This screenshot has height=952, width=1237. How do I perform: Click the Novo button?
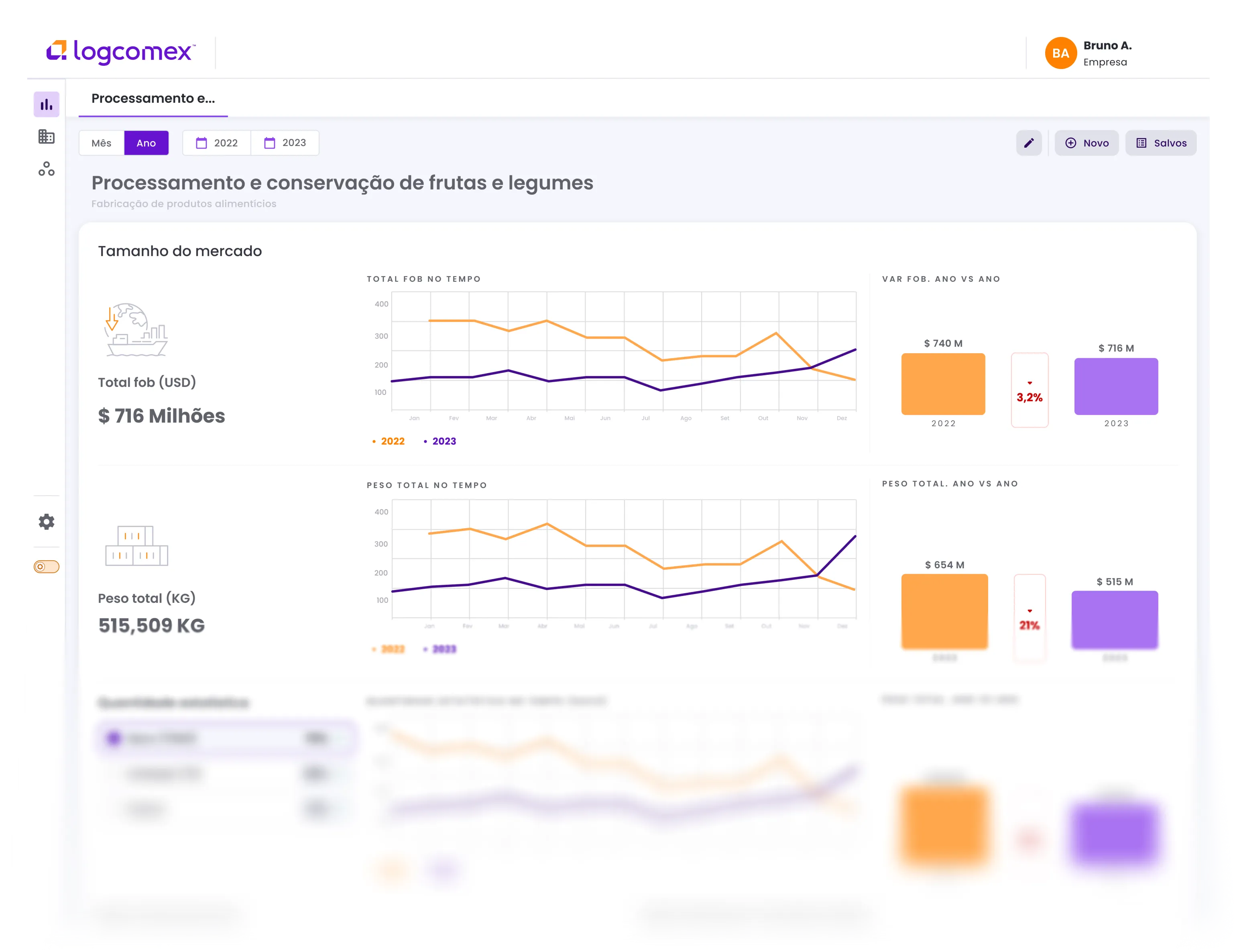tap(1086, 143)
